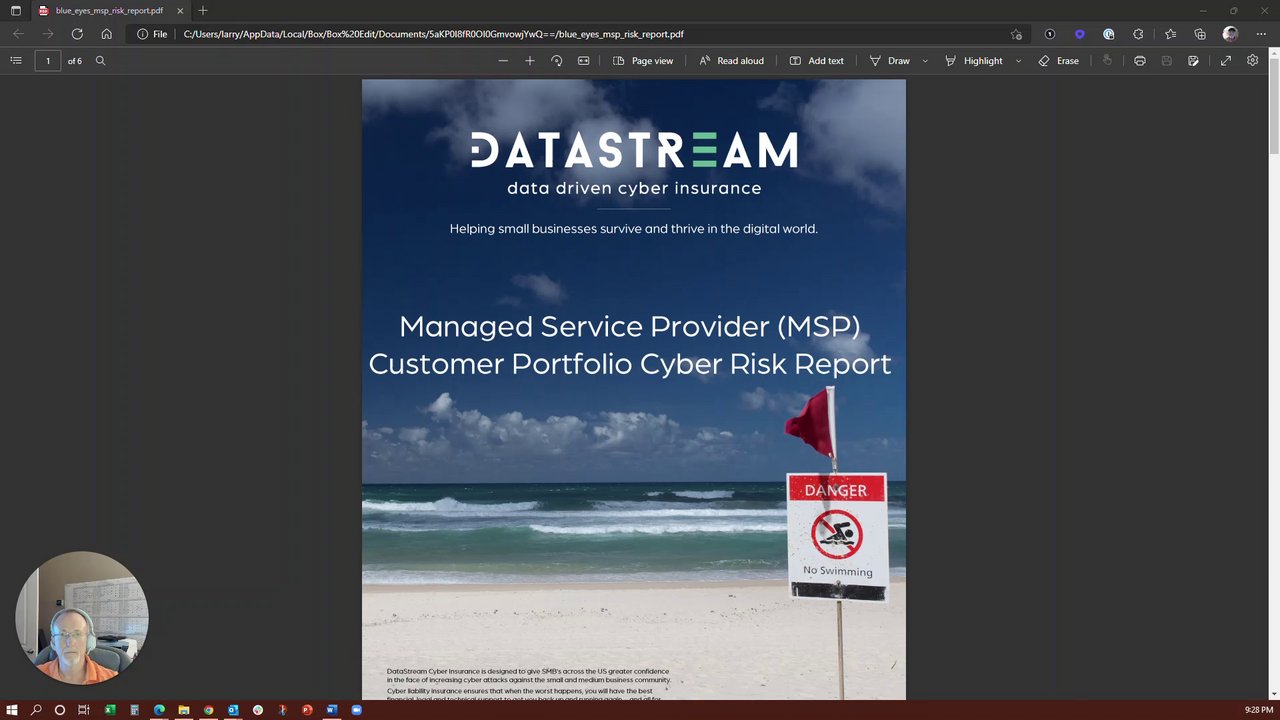Select the Add text tool
Viewport: 1280px width, 720px height.
click(816, 61)
